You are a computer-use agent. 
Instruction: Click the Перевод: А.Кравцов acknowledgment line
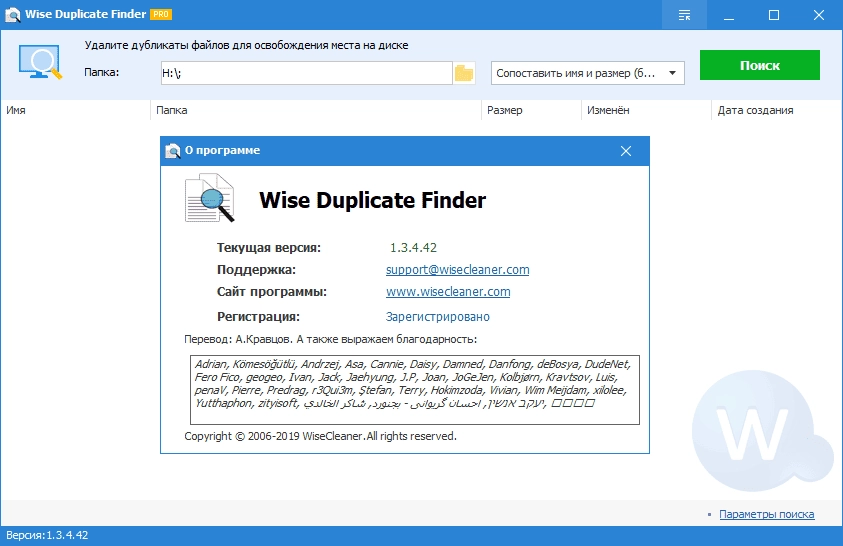pyautogui.click(x=331, y=340)
